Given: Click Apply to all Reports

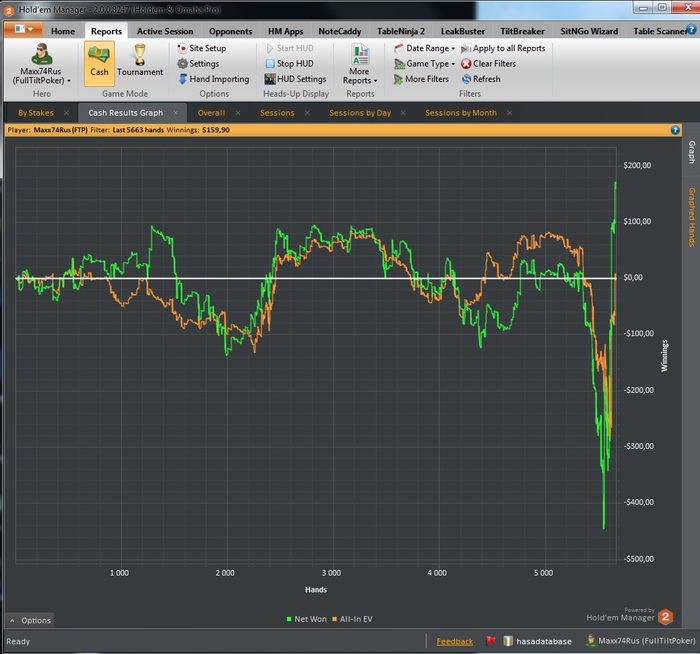Looking at the screenshot, I should point(503,48).
